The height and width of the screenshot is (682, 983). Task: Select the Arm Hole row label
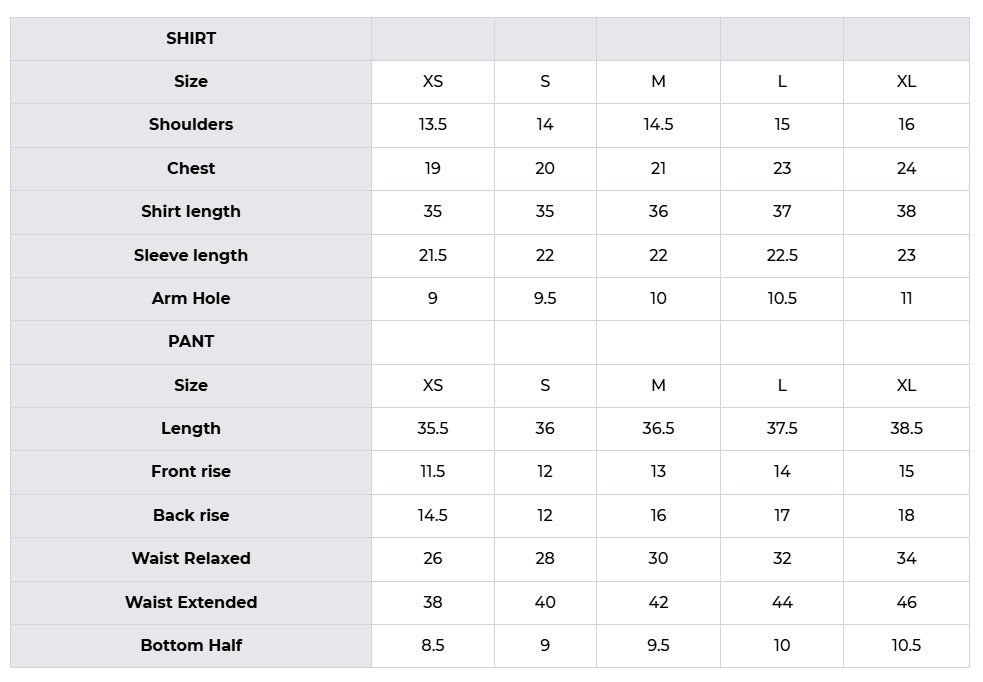point(191,299)
